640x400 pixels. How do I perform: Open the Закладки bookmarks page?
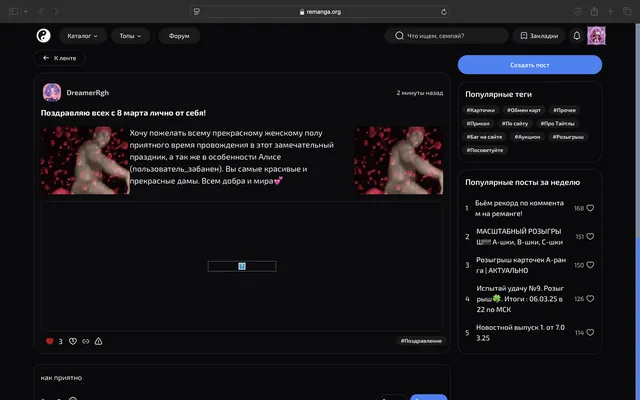click(x=539, y=36)
